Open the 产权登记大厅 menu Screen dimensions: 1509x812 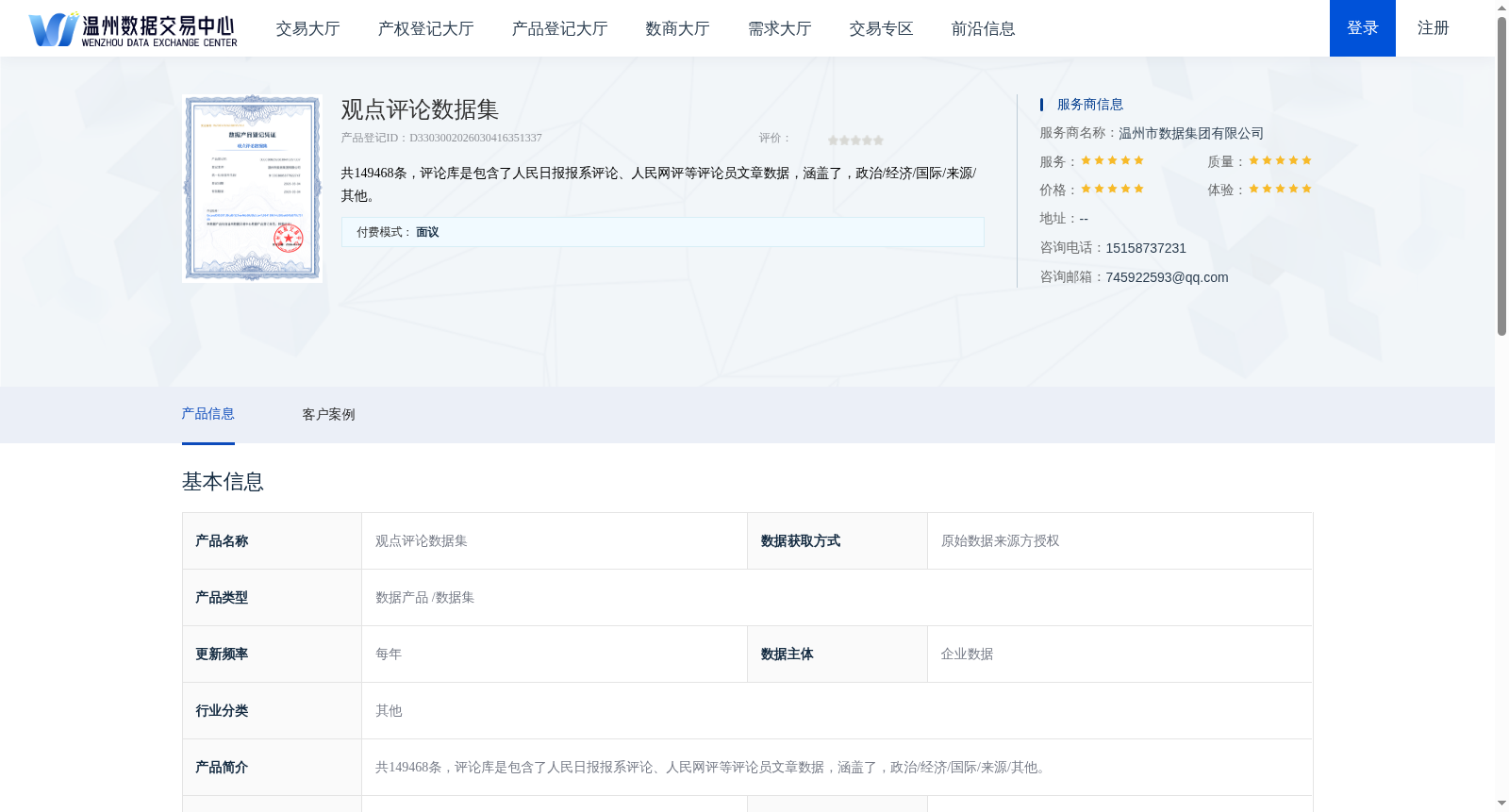point(425,29)
